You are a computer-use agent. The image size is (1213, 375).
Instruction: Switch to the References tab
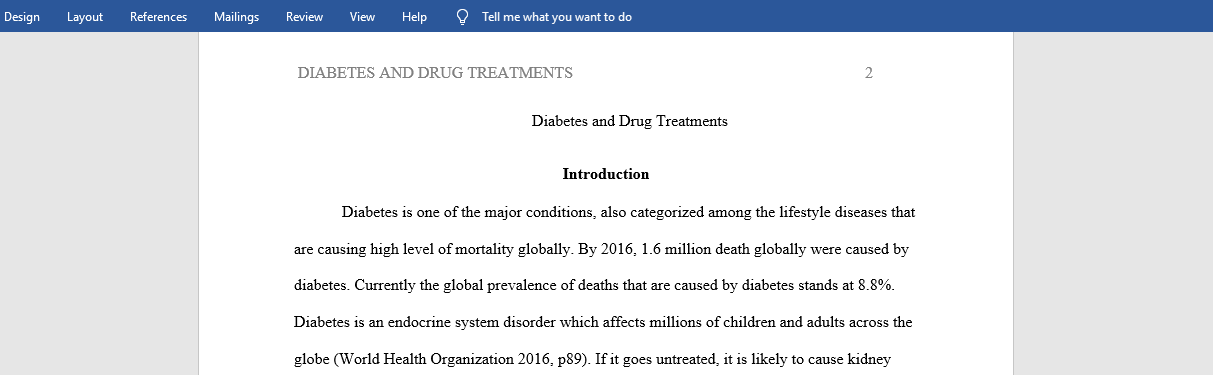point(158,17)
